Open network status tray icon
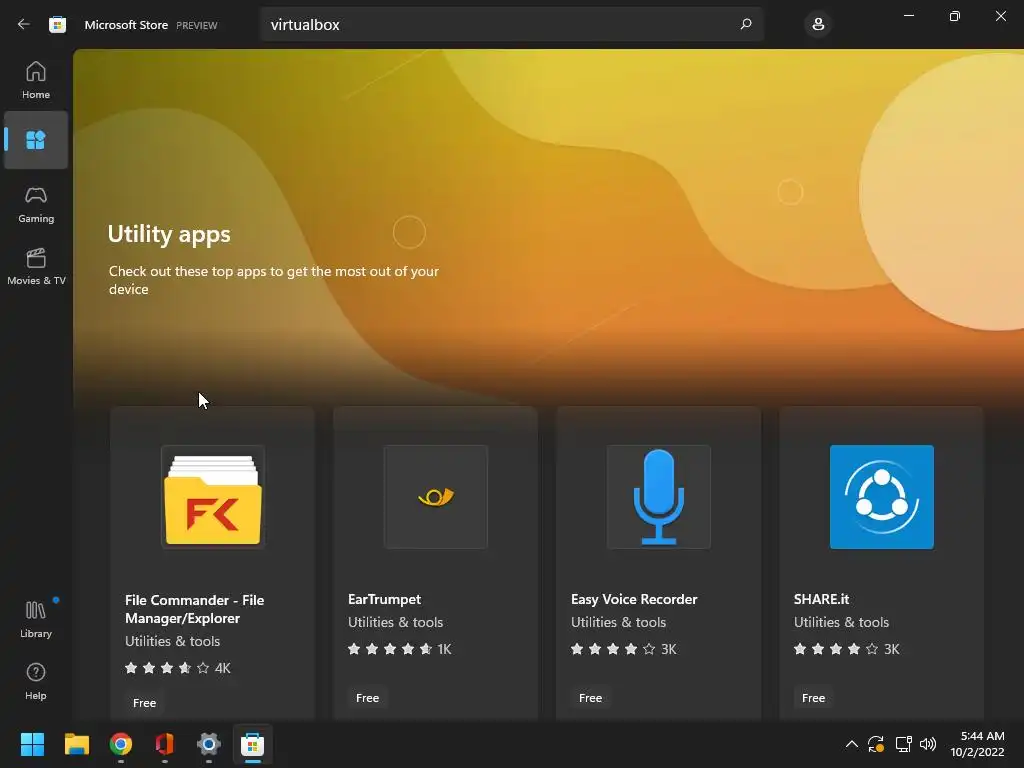This screenshot has height=768, width=1024. coord(903,744)
